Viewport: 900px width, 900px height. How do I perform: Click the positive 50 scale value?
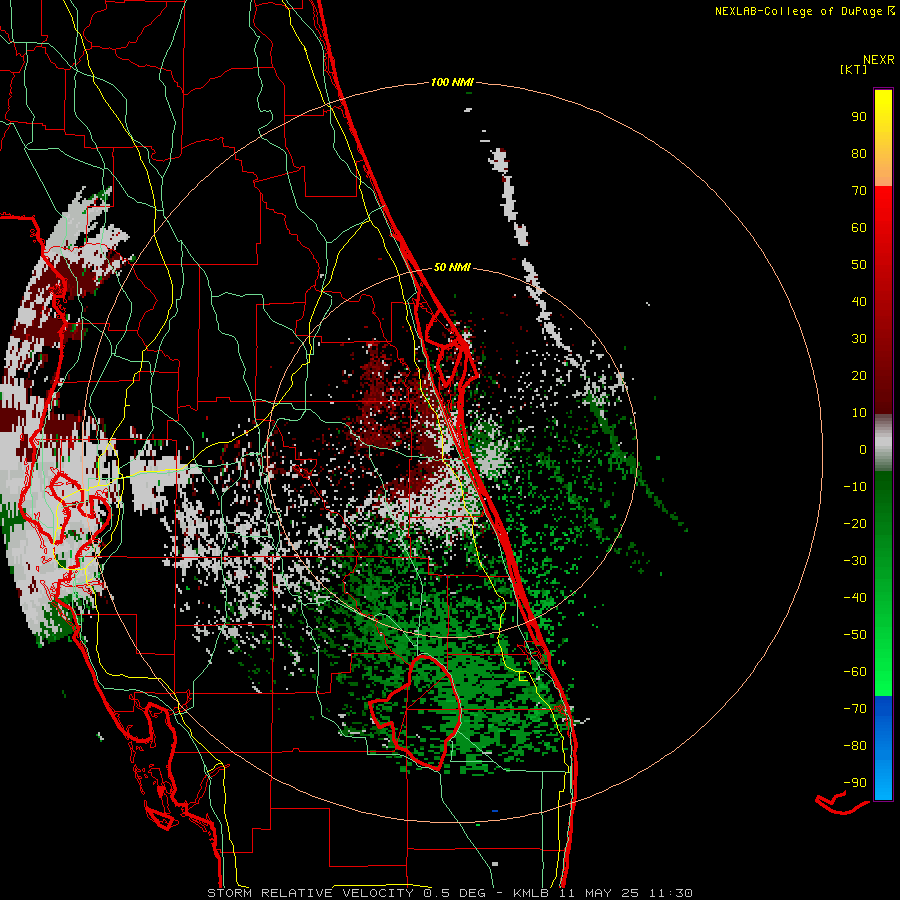point(859,265)
